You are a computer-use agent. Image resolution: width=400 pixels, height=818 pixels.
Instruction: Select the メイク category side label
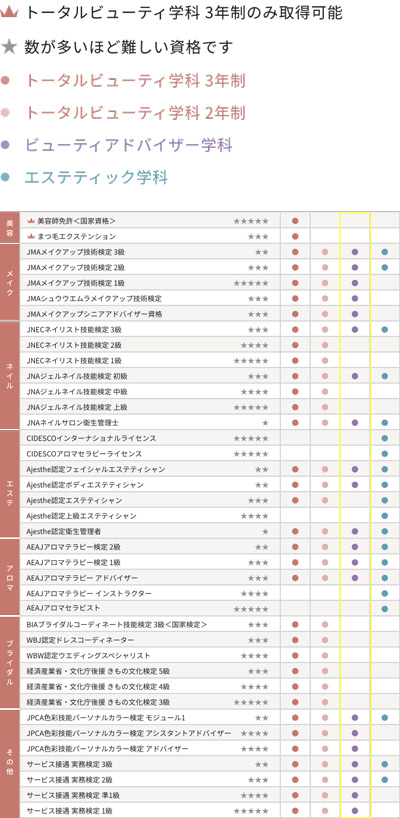10,282
